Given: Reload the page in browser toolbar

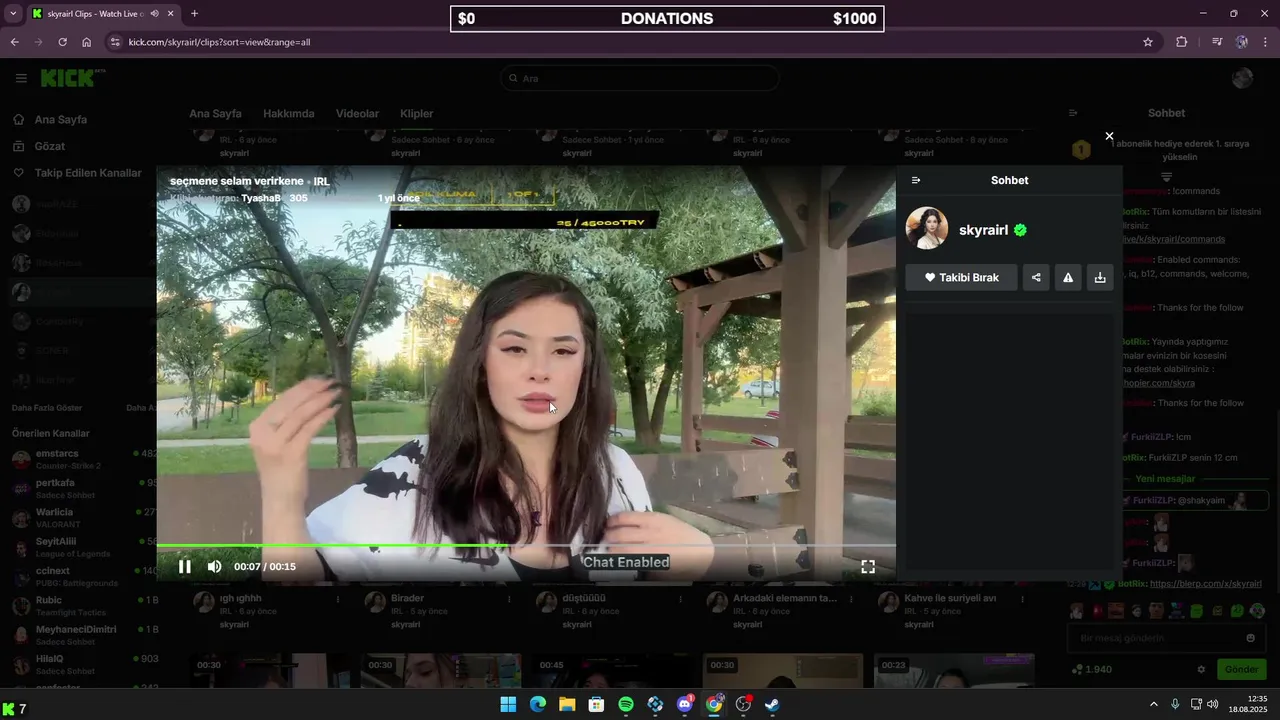Looking at the screenshot, I should pos(62,42).
